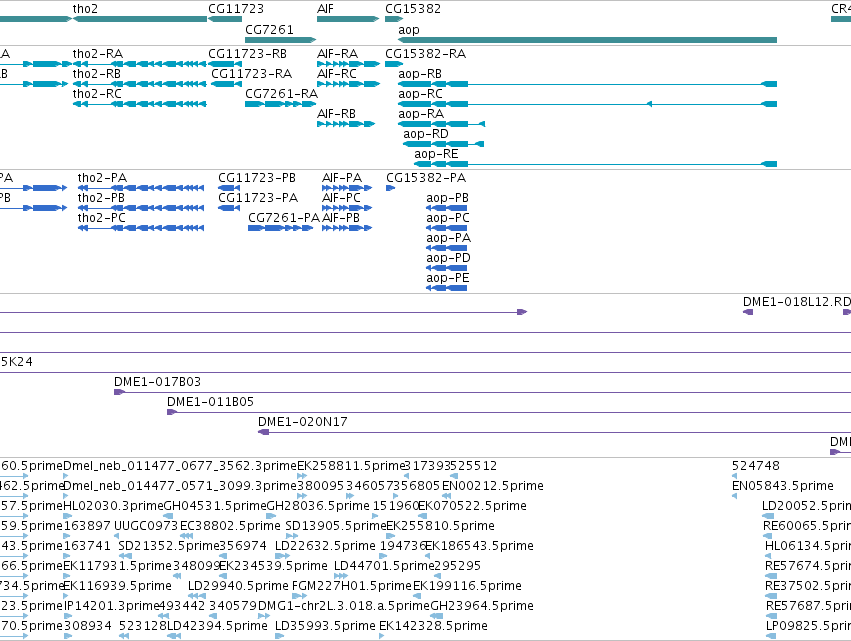Open protein CG7261-PA

(x=284, y=218)
